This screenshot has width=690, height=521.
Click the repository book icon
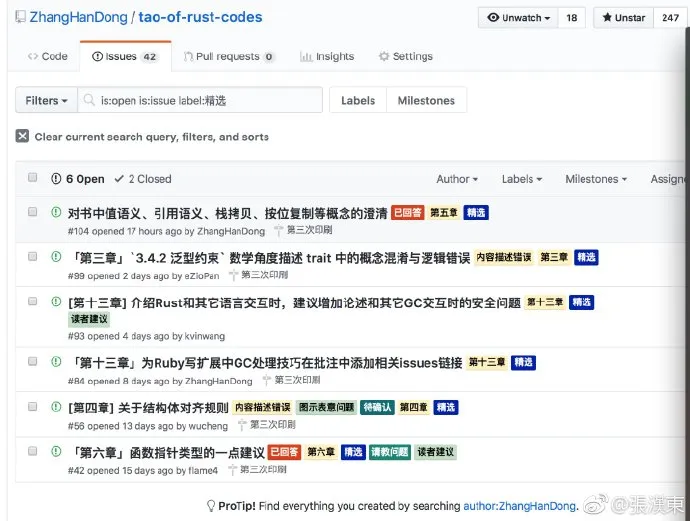pos(20,17)
